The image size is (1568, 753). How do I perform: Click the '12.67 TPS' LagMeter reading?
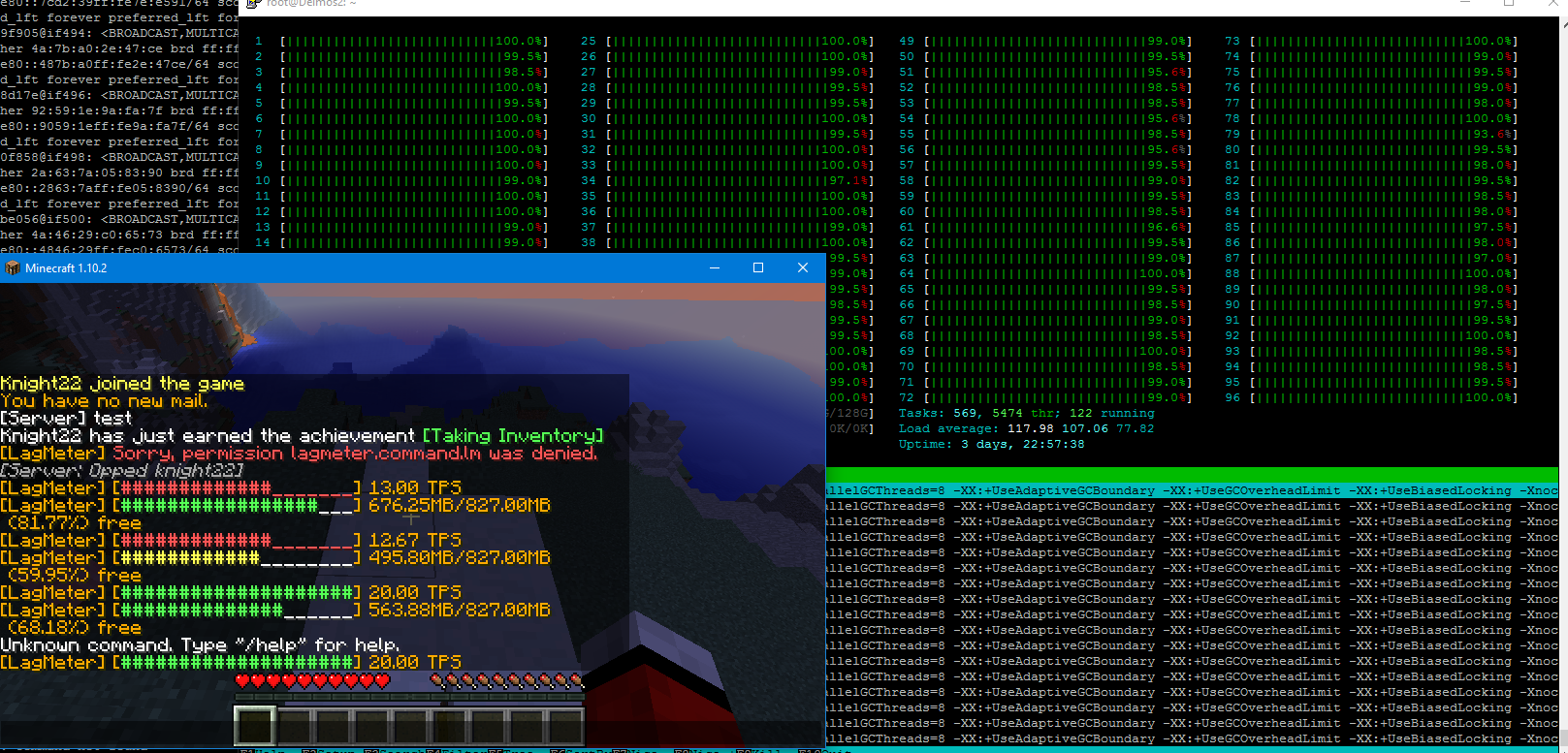coord(415,541)
